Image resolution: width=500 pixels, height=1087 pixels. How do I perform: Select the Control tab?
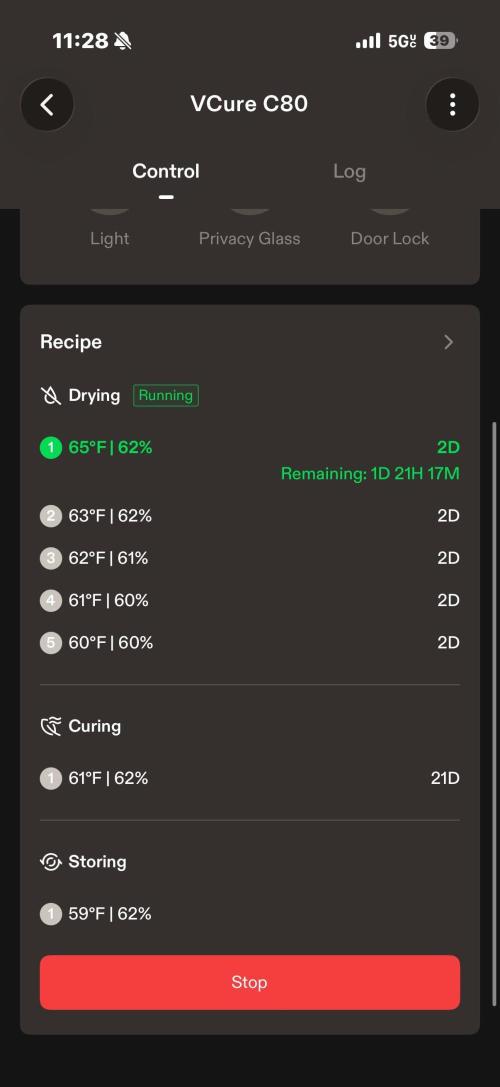tap(166, 172)
